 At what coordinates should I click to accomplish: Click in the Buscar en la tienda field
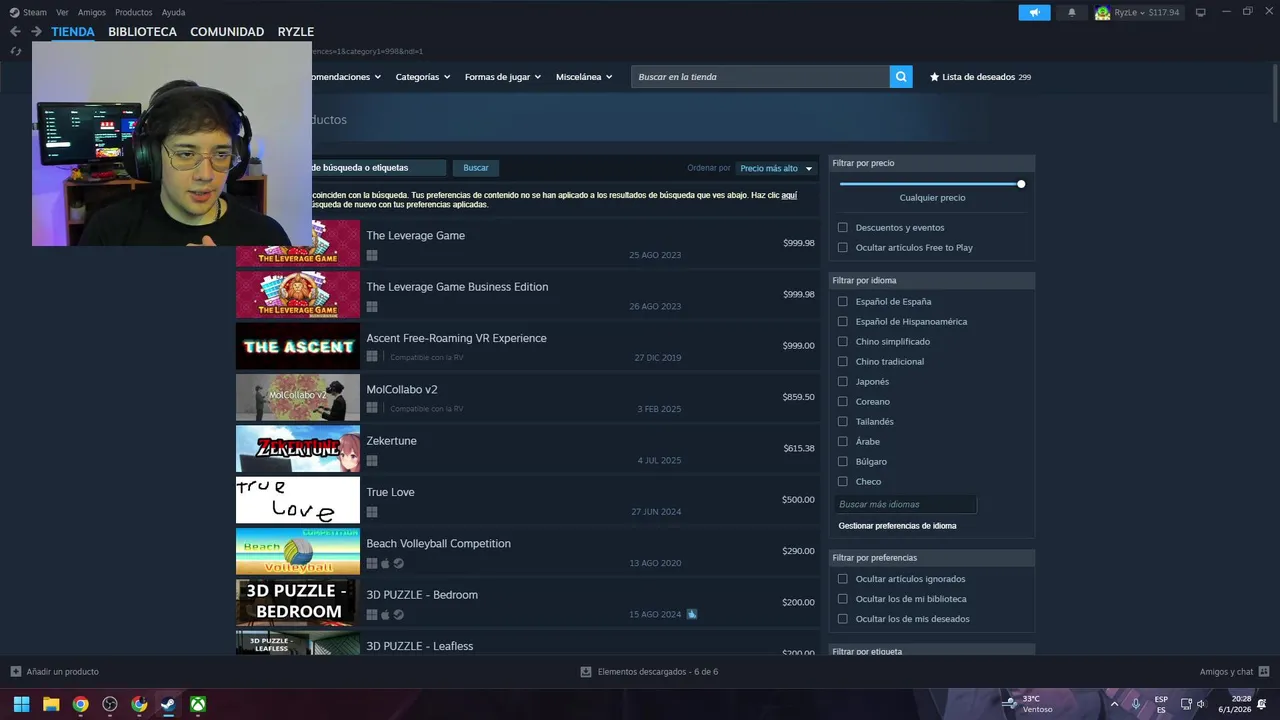[760, 77]
